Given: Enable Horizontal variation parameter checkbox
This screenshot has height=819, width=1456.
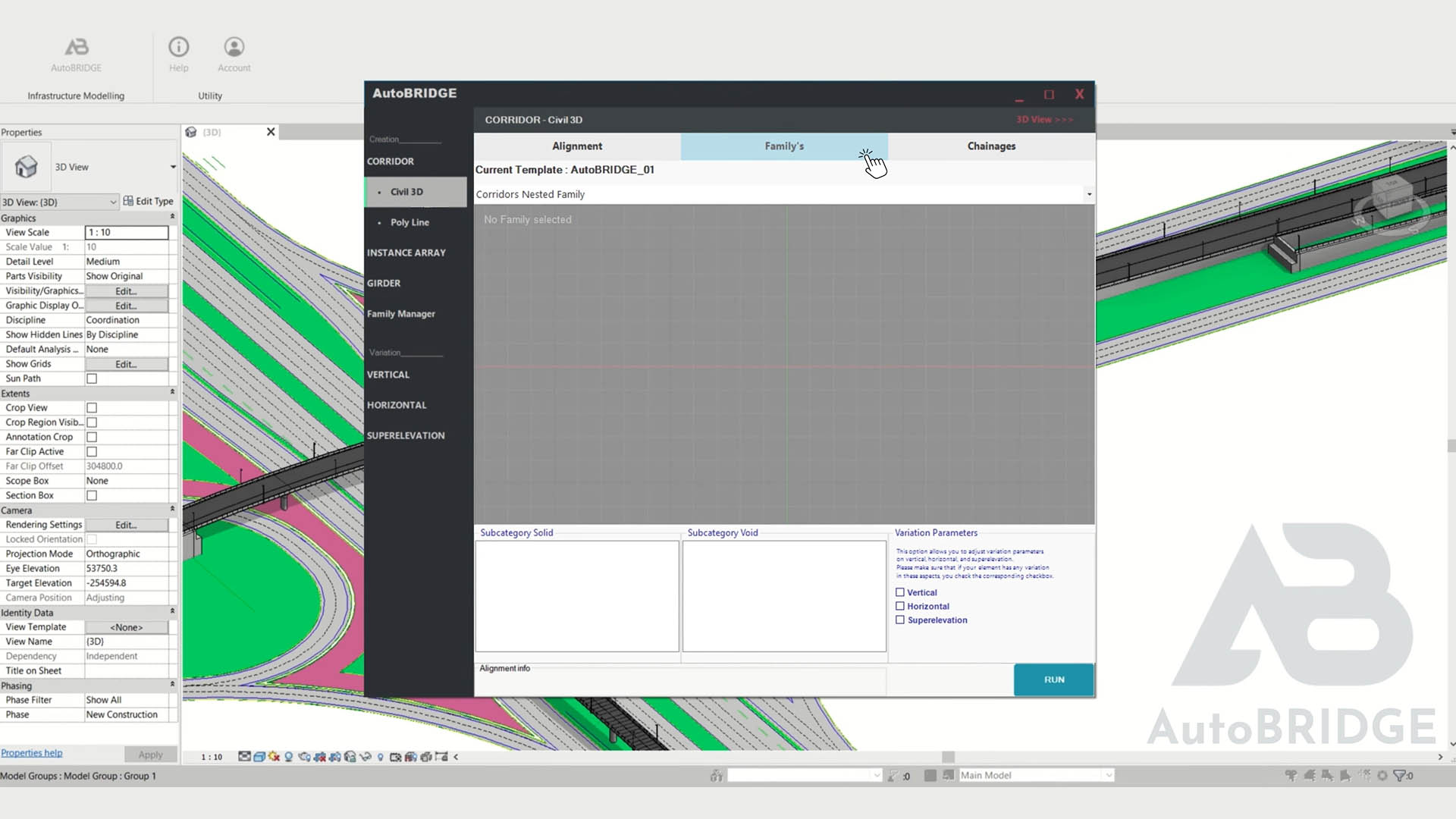Looking at the screenshot, I should click(900, 606).
